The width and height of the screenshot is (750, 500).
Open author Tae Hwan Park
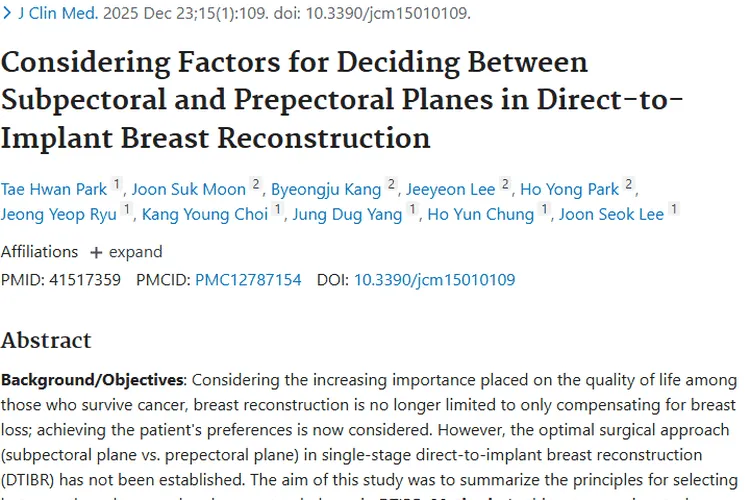pos(53,187)
